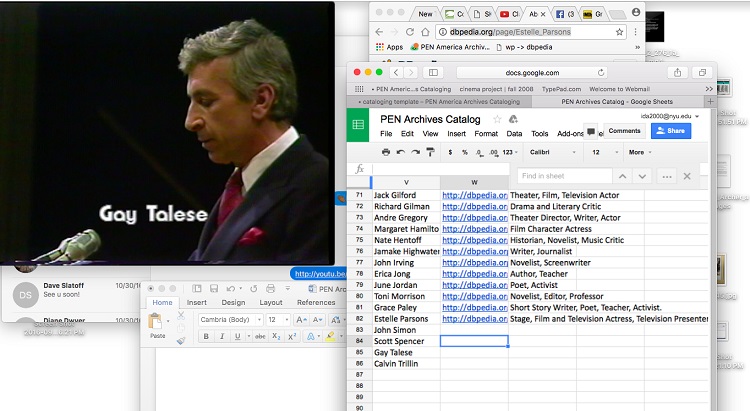750x411 pixels.
Task: Switch to the Layout tab in Word
Action: pyautogui.click(x=271, y=302)
